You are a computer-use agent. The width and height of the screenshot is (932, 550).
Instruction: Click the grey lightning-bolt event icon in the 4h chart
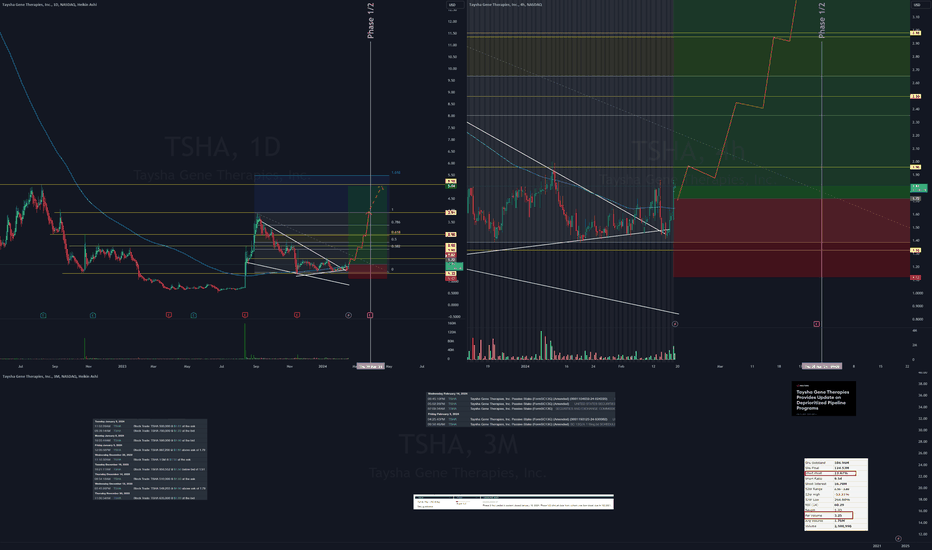[675, 324]
